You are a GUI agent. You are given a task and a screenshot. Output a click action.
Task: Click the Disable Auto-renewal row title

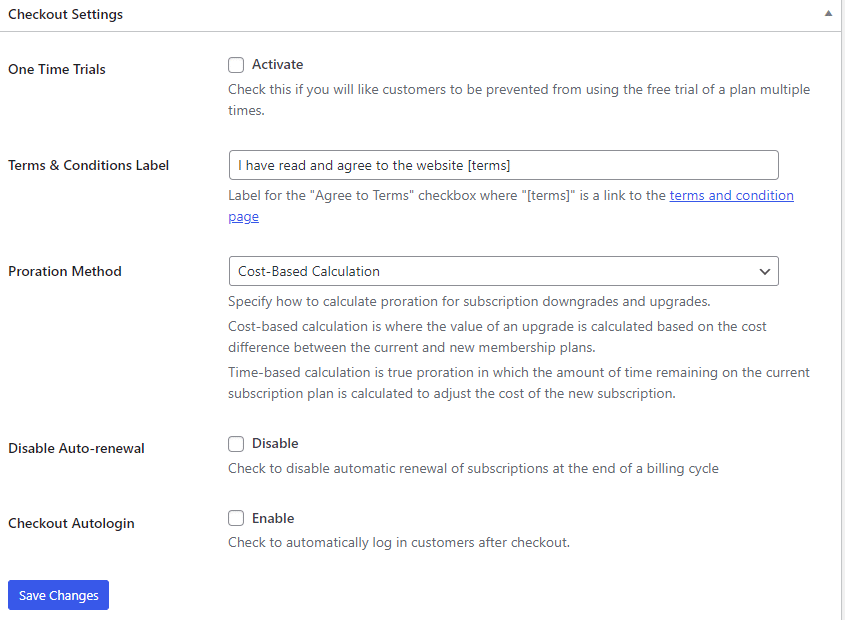pos(76,449)
